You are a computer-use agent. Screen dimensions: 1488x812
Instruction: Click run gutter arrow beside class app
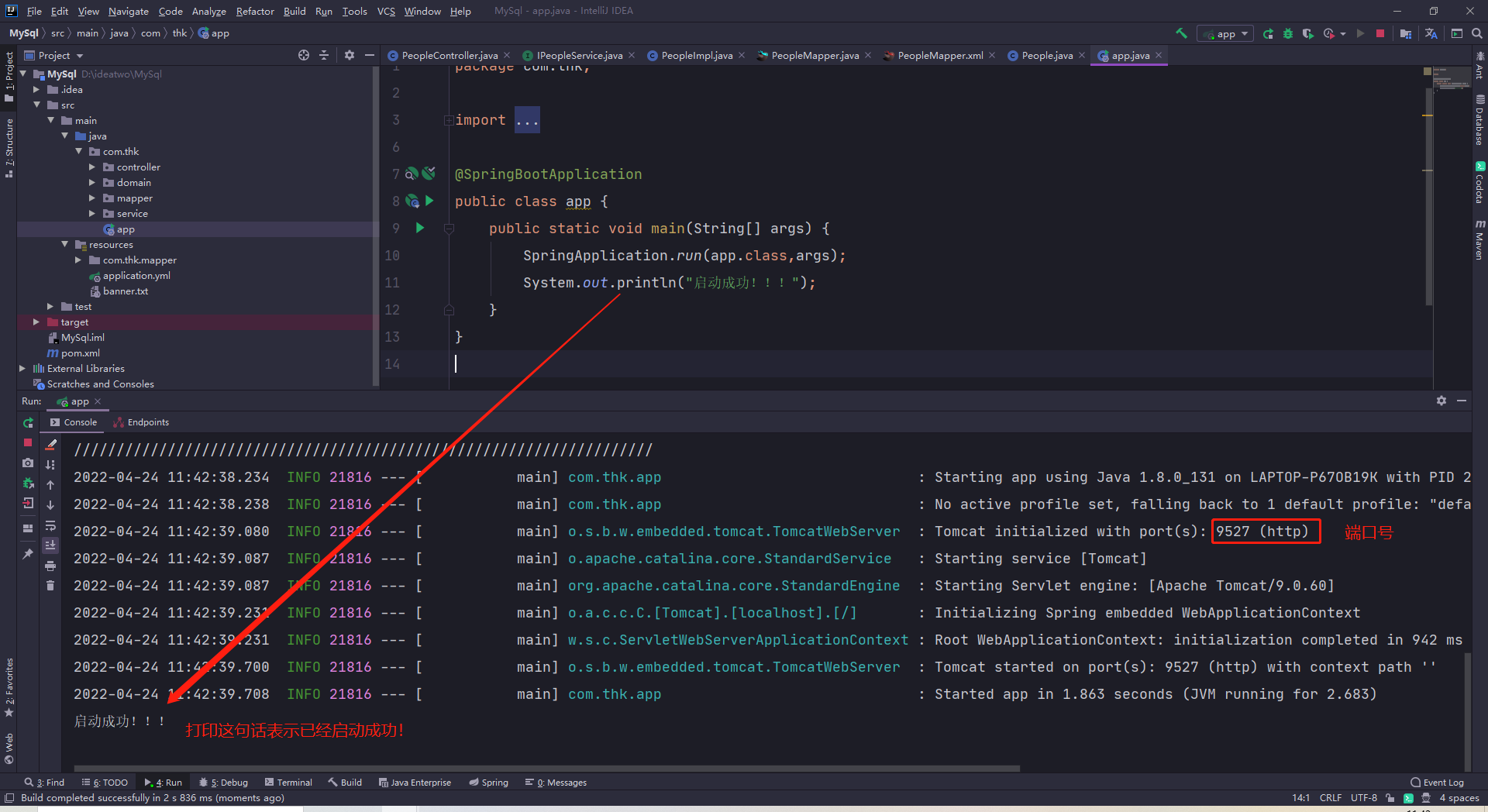pyautogui.click(x=429, y=201)
